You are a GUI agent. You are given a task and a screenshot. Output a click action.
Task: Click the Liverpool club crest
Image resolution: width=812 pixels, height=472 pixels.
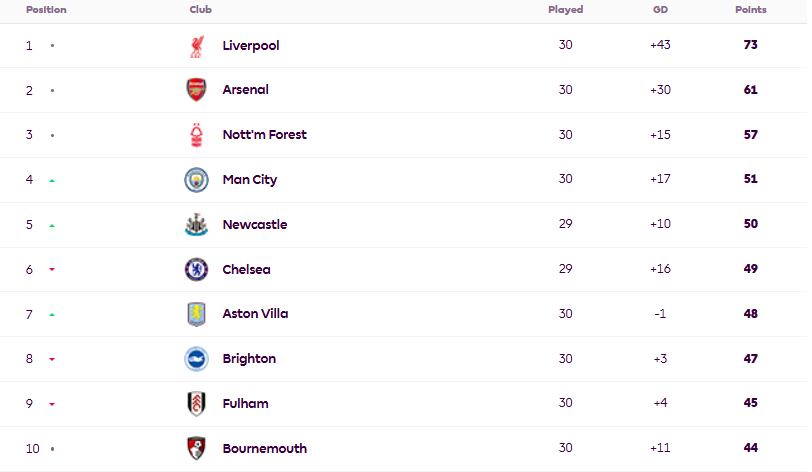tap(196, 46)
